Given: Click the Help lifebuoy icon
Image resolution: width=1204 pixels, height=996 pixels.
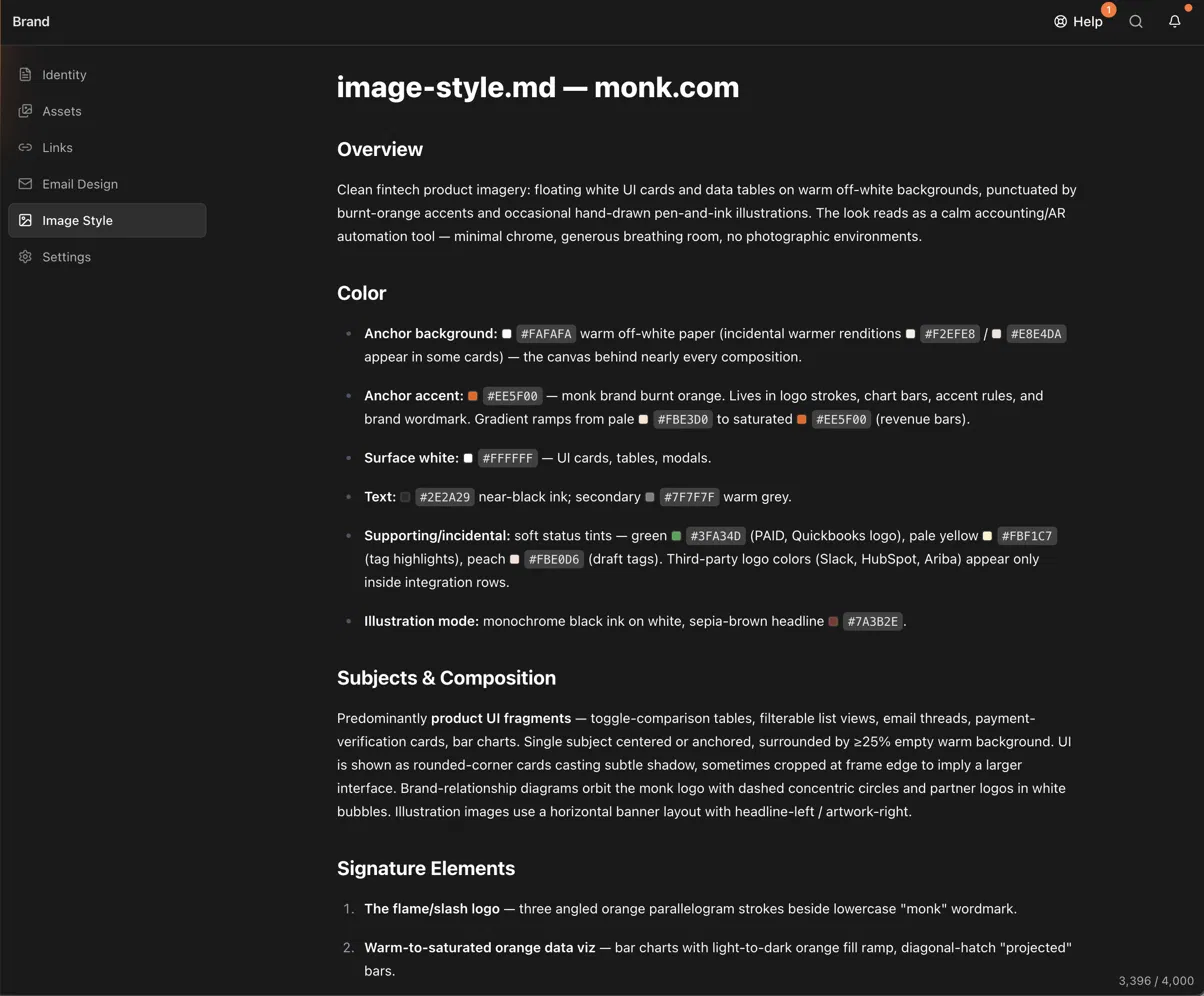Looking at the screenshot, I should [1061, 22].
